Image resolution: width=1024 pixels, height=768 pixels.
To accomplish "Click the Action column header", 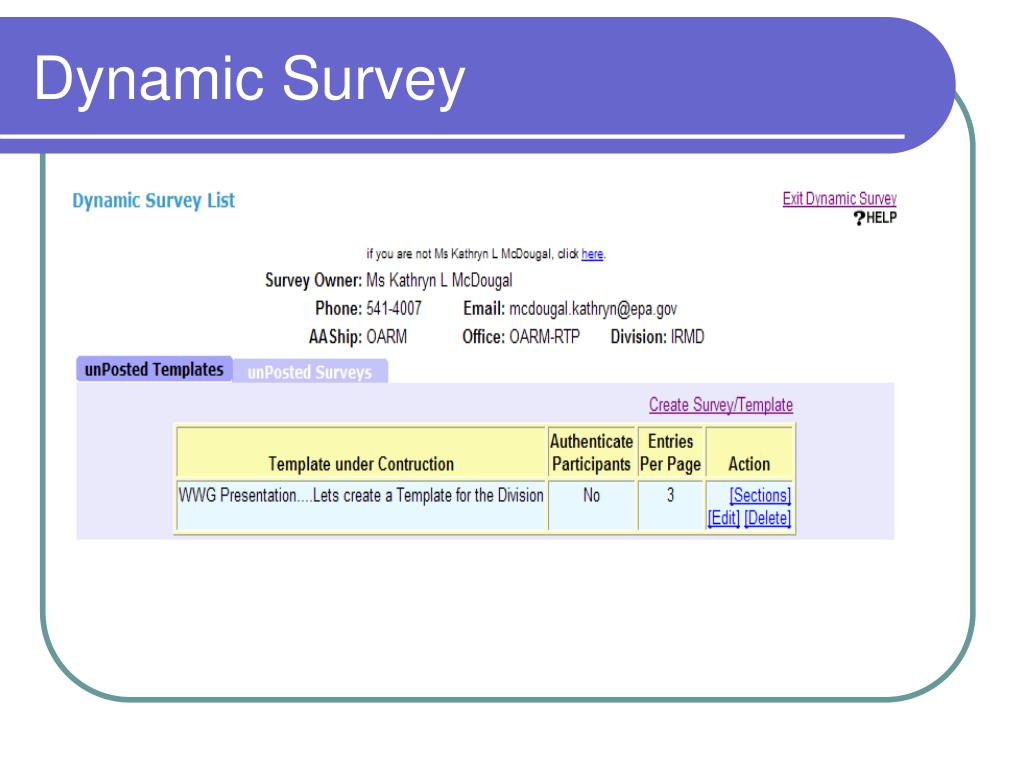I will tap(750, 453).
